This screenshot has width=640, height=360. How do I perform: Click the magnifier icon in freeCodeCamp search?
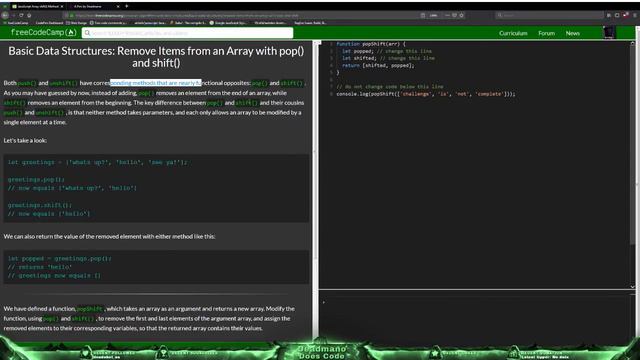87,33
